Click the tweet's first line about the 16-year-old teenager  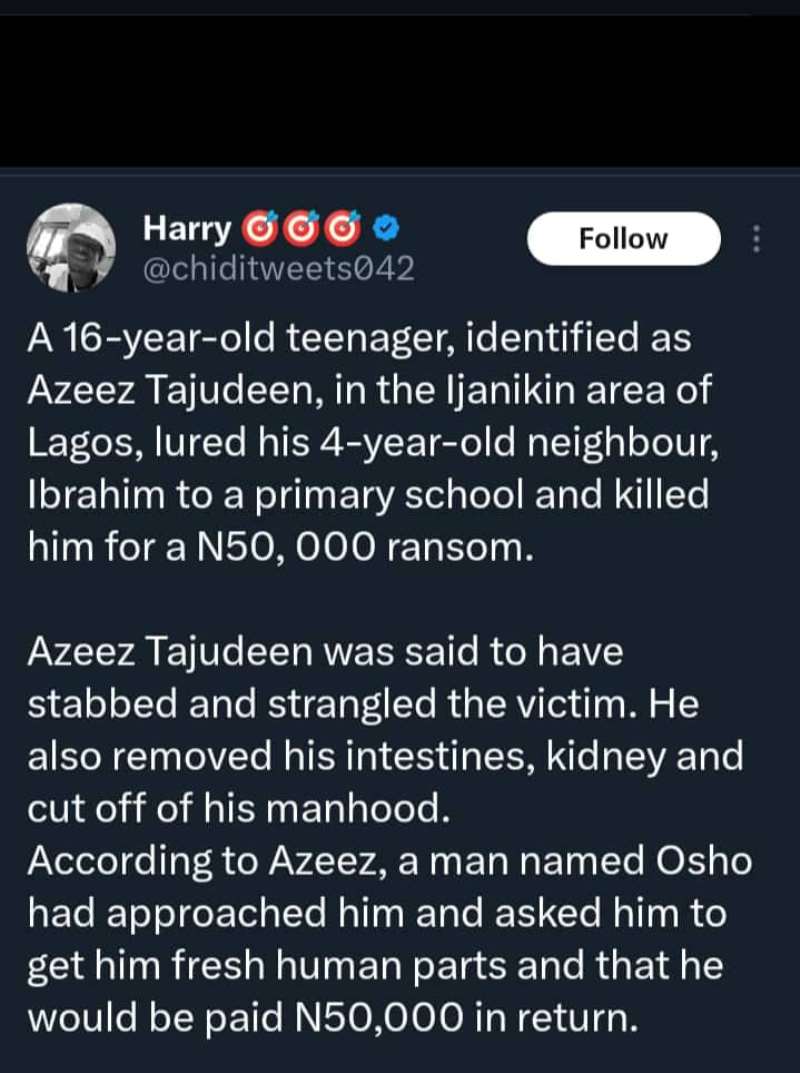point(358,340)
